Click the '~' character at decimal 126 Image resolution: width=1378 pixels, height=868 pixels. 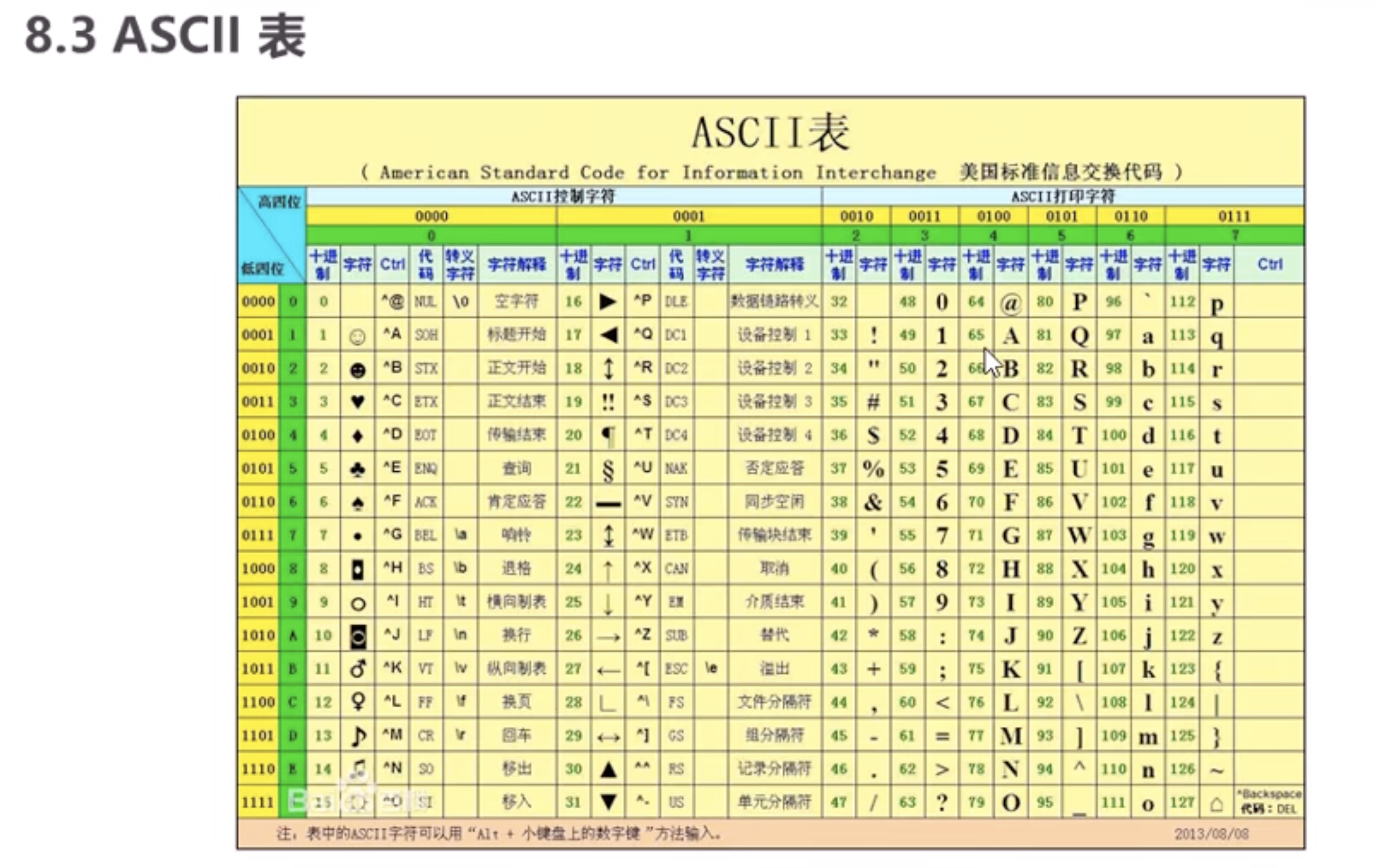coord(1217,771)
